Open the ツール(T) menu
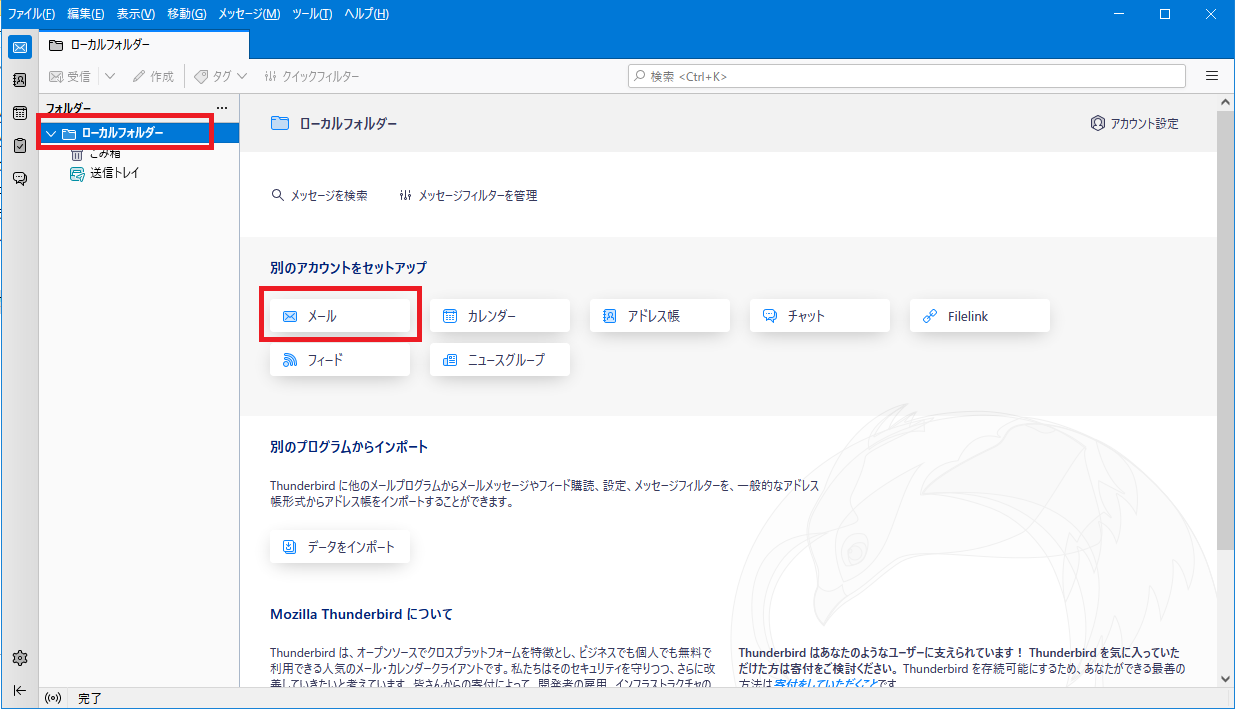This screenshot has height=709, width=1235. (x=313, y=14)
